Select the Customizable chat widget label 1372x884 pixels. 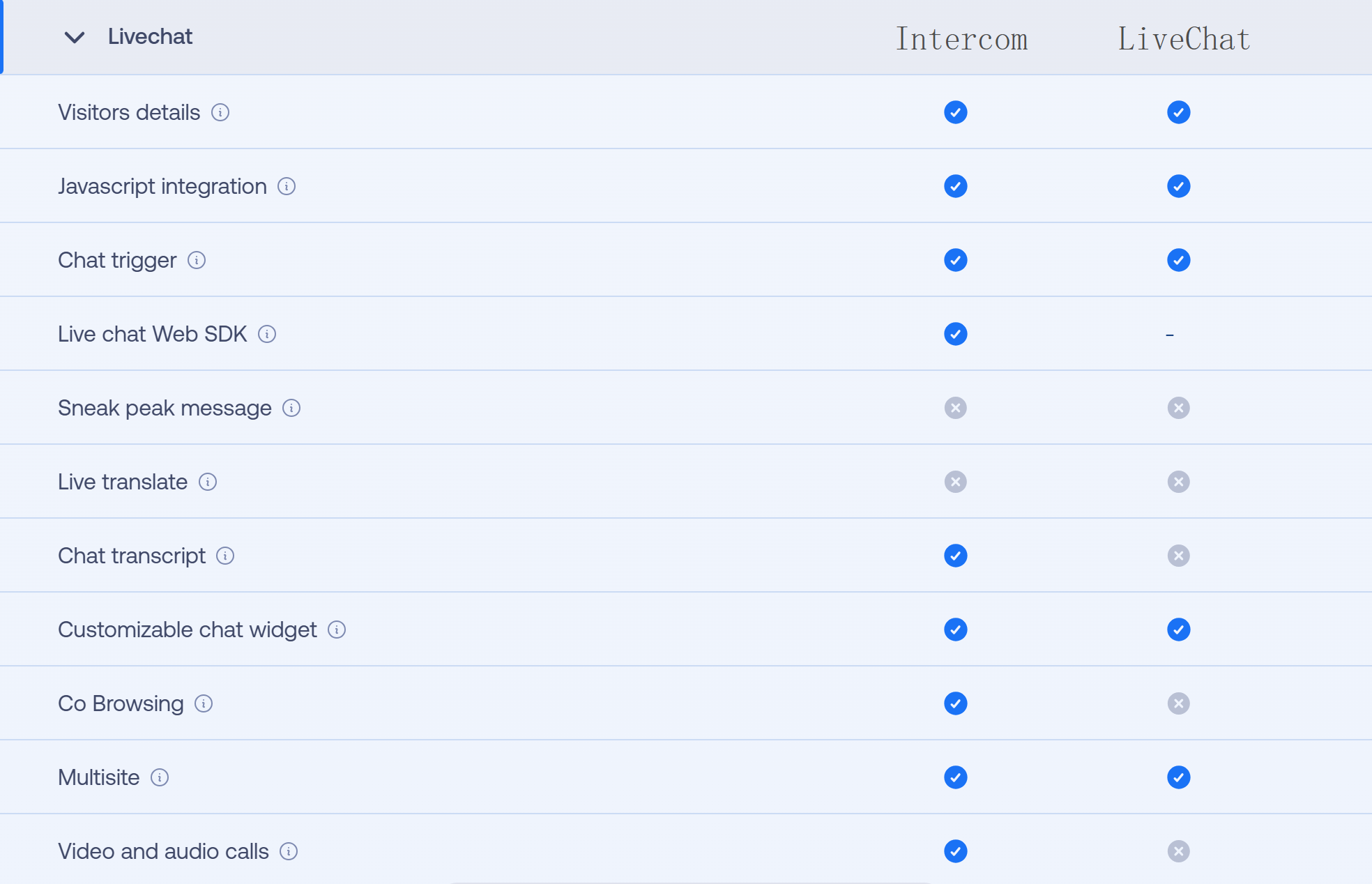click(x=188, y=630)
